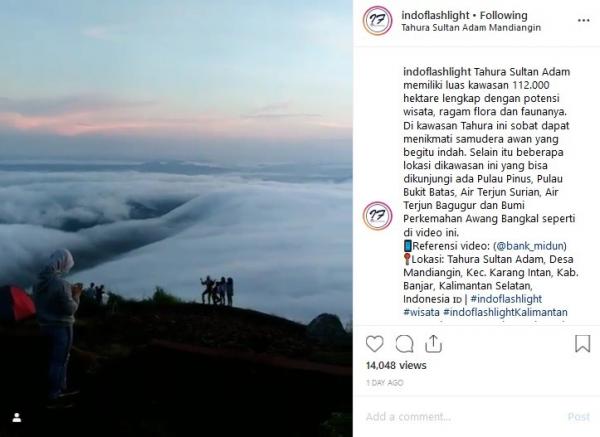Open the #indoflashlightKalimantan hashtag

tap(505, 312)
